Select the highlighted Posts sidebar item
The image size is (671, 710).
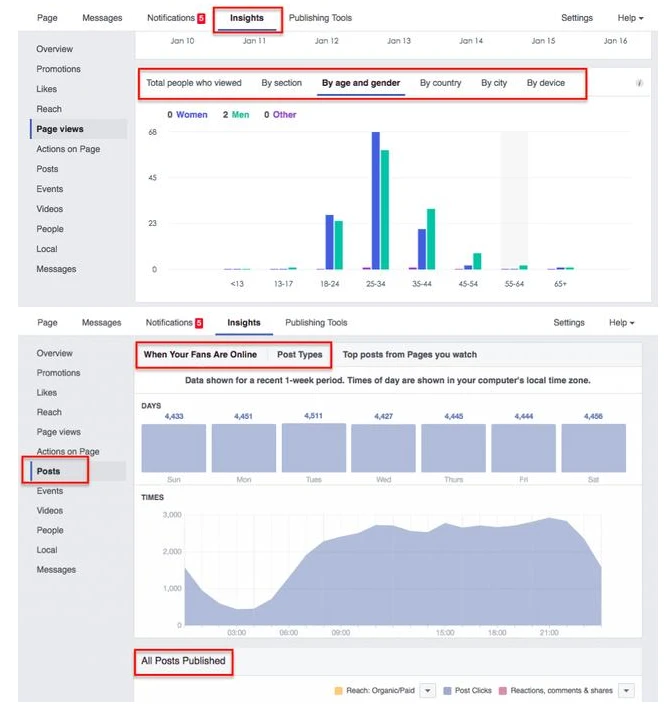[x=78, y=471]
